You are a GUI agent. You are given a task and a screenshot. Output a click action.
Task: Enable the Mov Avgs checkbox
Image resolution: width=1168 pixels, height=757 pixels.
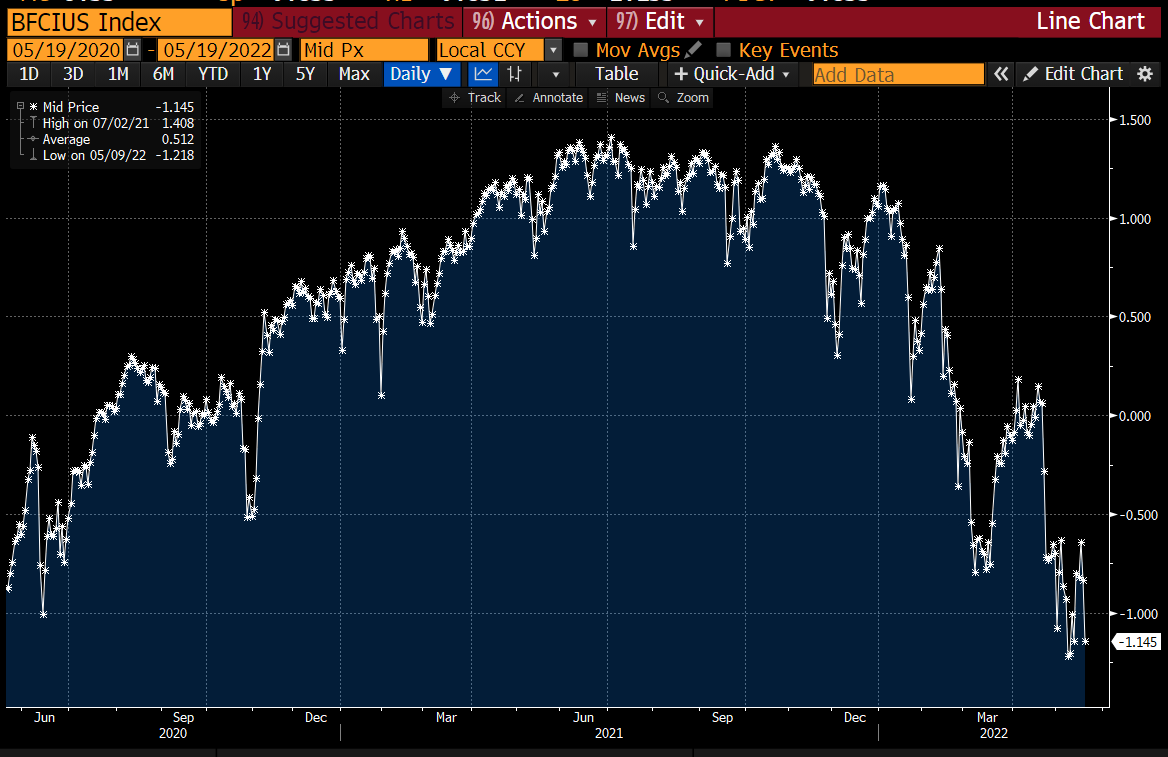pos(582,50)
